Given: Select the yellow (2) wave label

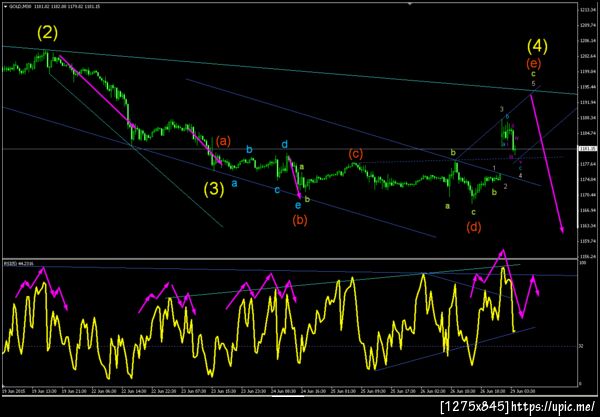Looking at the screenshot, I should [47, 33].
